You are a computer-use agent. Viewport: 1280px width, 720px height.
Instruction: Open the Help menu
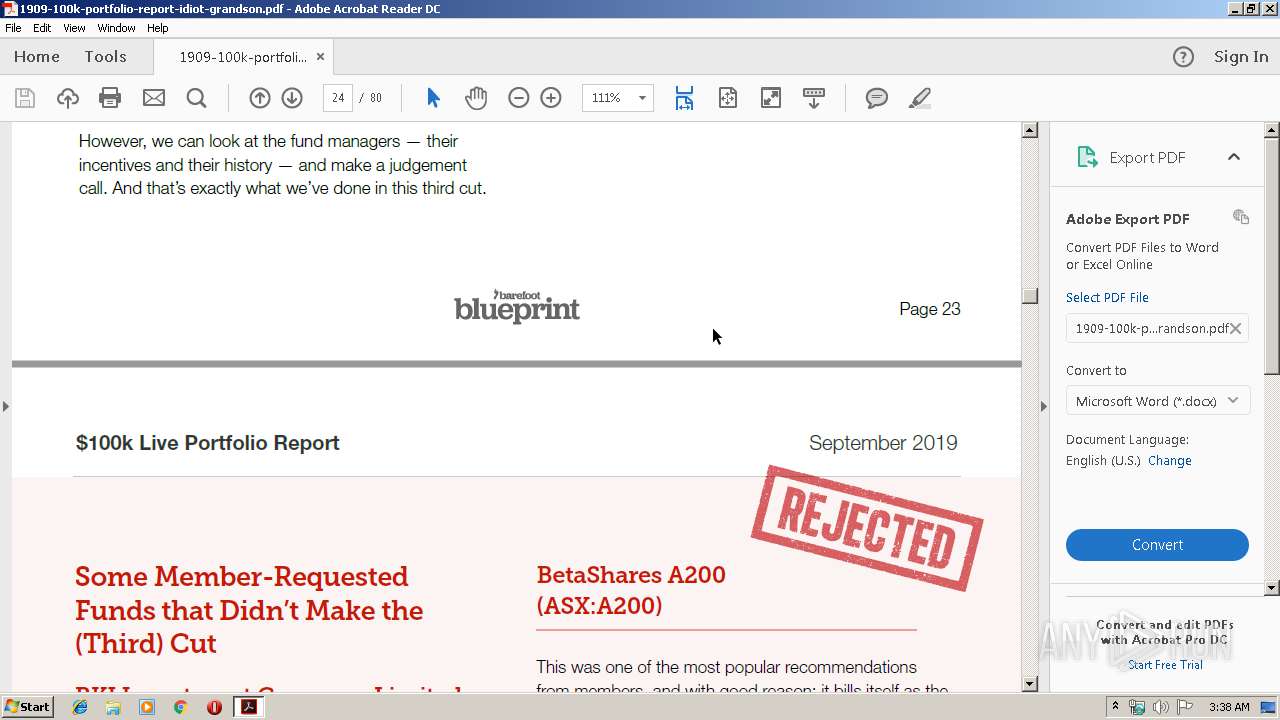coord(157,28)
